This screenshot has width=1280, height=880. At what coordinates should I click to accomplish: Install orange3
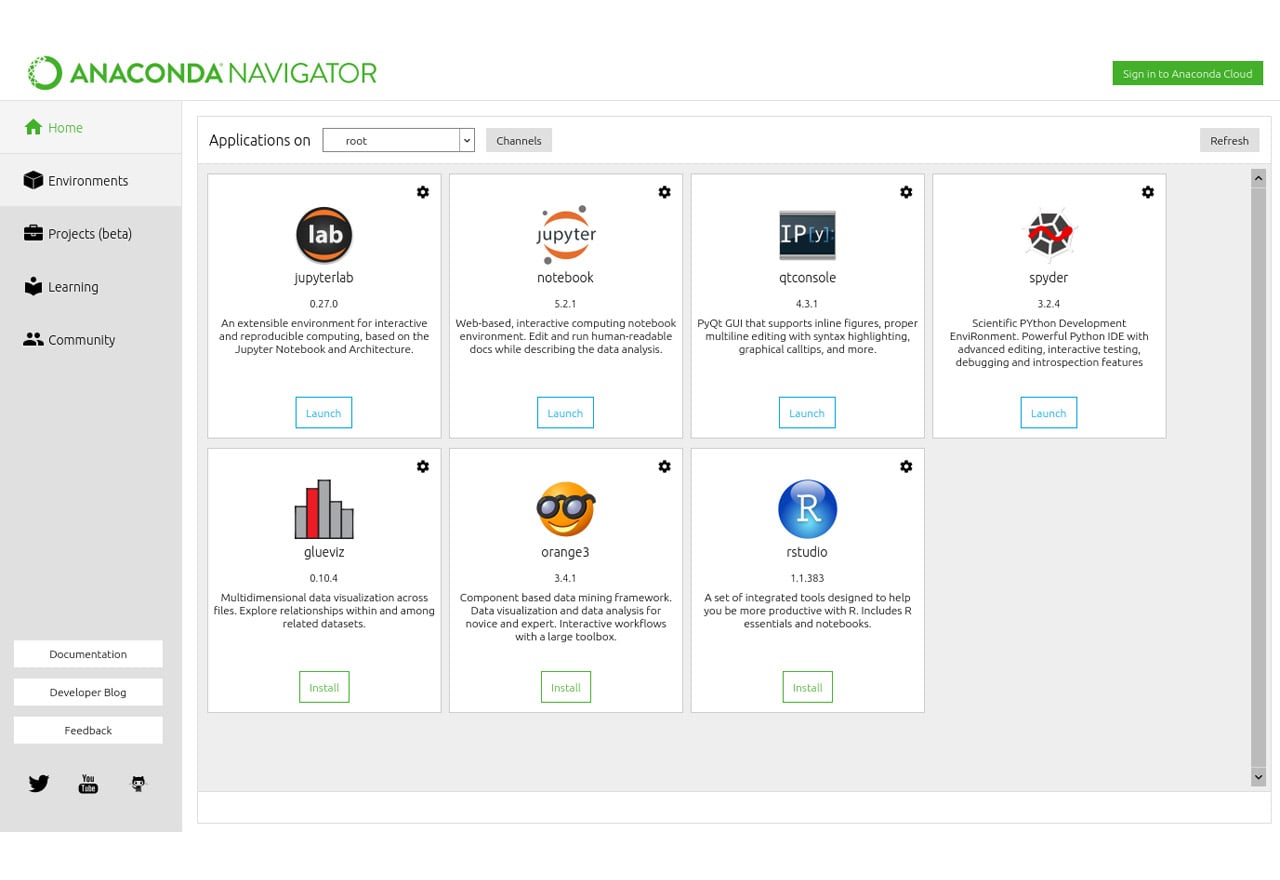(566, 687)
